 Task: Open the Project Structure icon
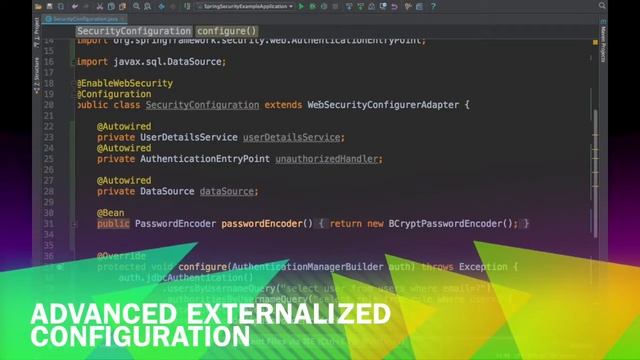[419, 6]
